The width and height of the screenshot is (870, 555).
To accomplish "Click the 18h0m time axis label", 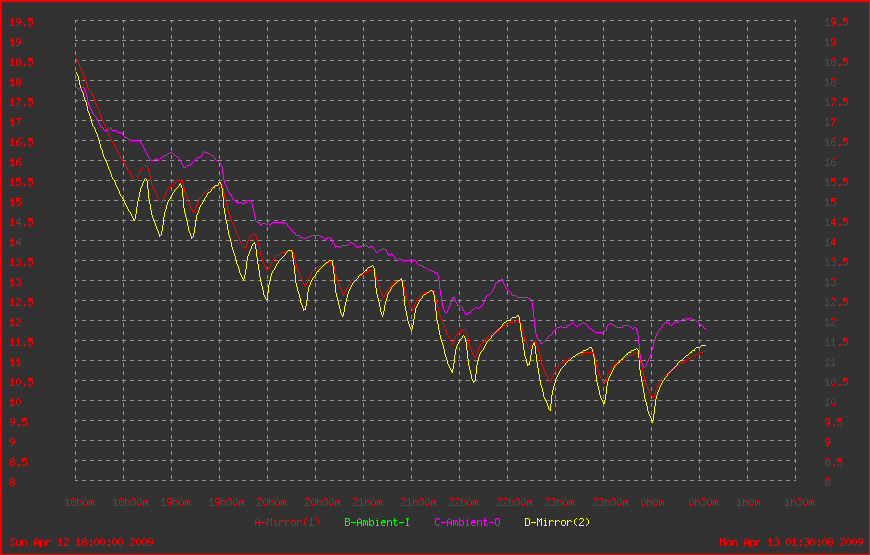I will pos(79,502).
